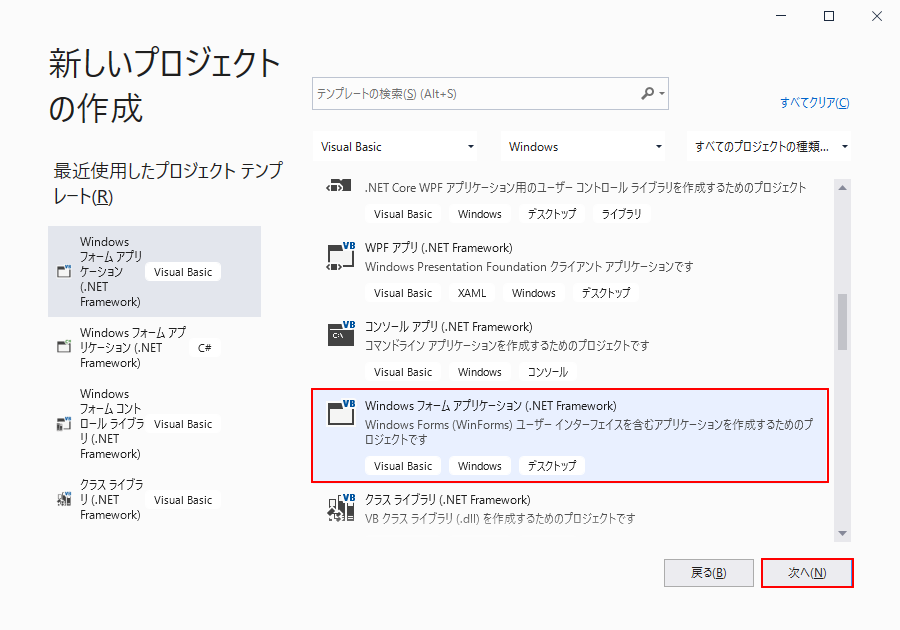Image resolution: width=900 pixels, height=630 pixels.
Task: Select Windows フォーム アプリケーション template in list
Action: [x=571, y=436]
